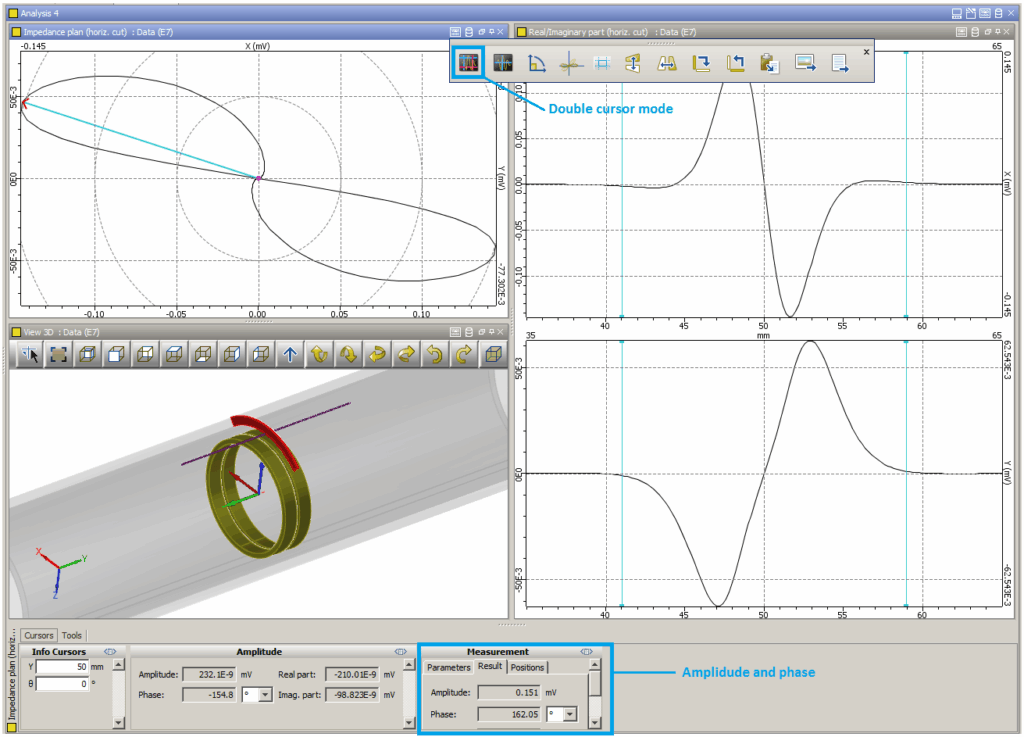1024x737 pixels.
Task: Click the blue up arrow in View 3D toolbar
Action: pos(289,355)
